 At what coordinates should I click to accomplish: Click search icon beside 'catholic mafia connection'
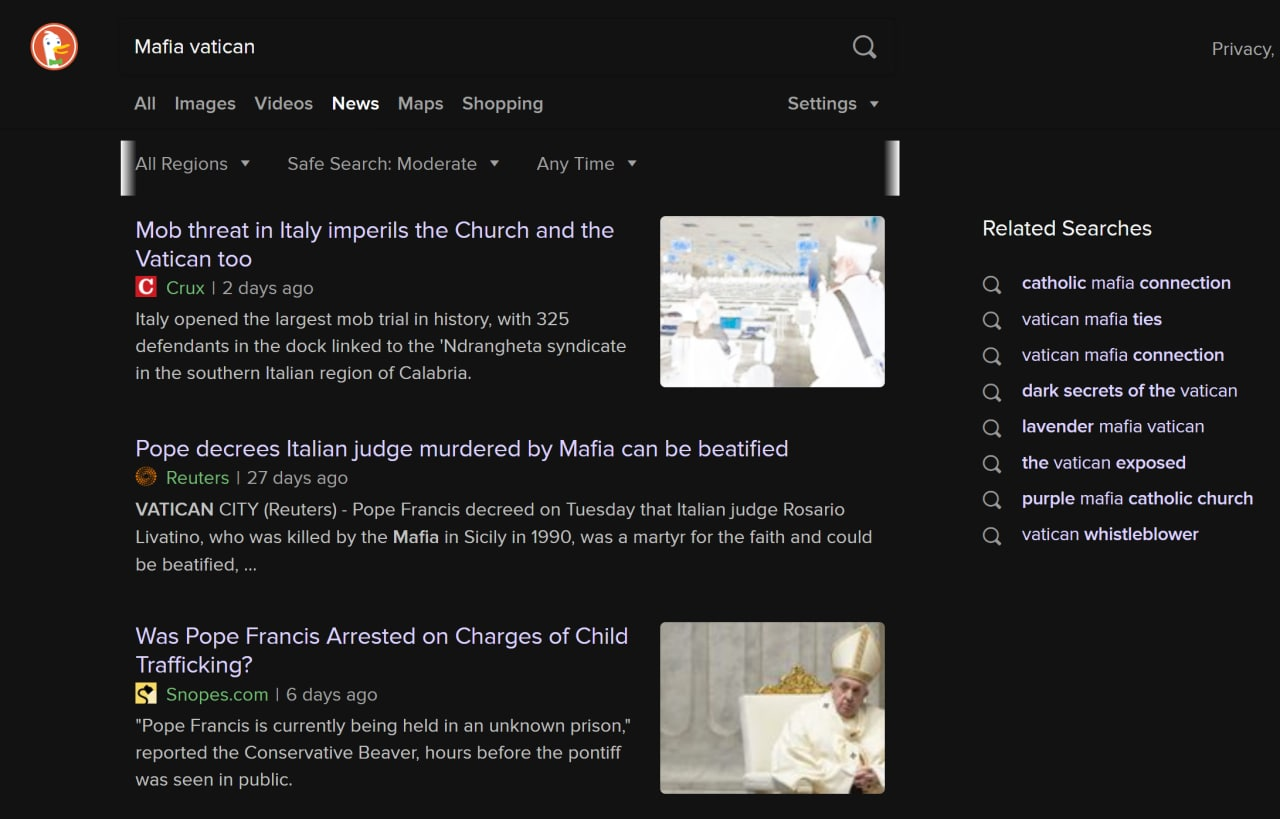point(992,284)
